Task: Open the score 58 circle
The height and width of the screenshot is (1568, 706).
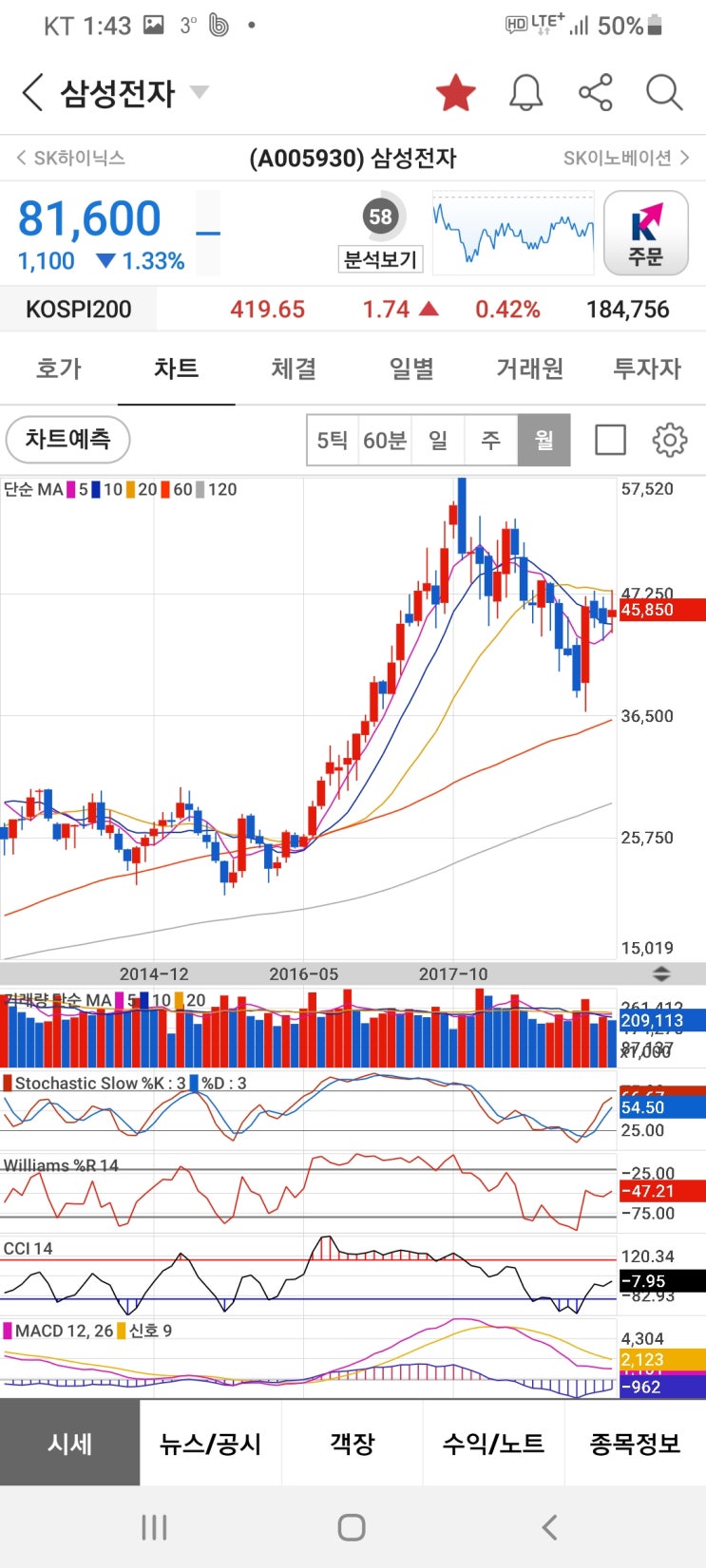Action: (381, 217)
